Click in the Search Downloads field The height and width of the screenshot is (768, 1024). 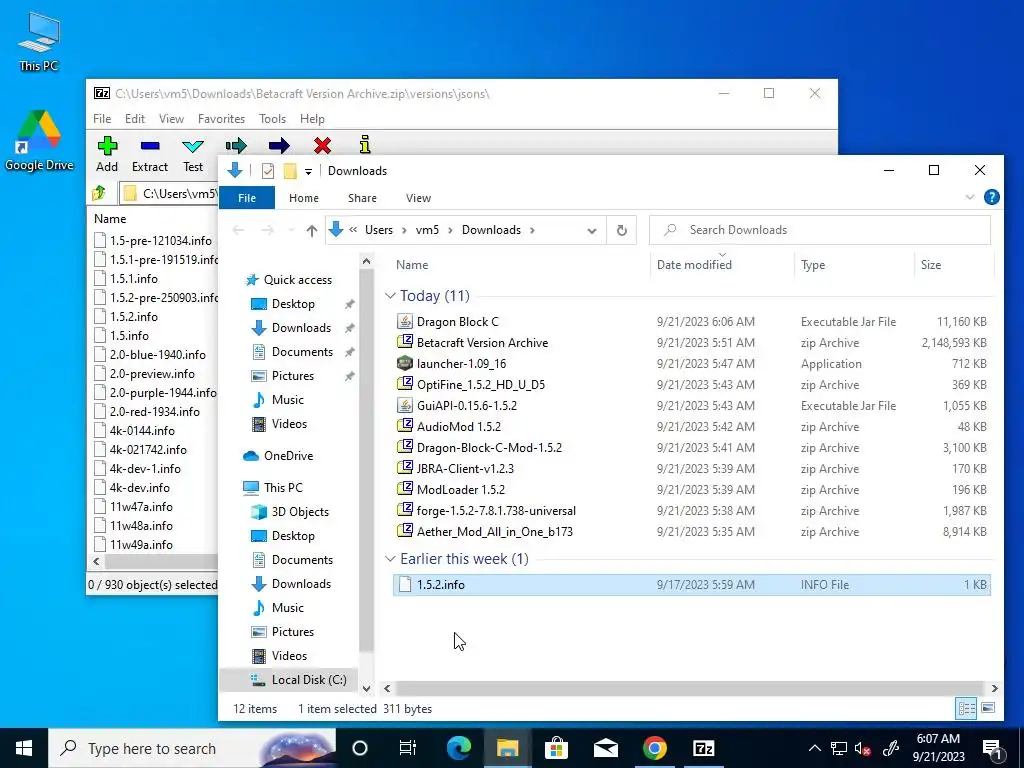click(x=820, y=230)
